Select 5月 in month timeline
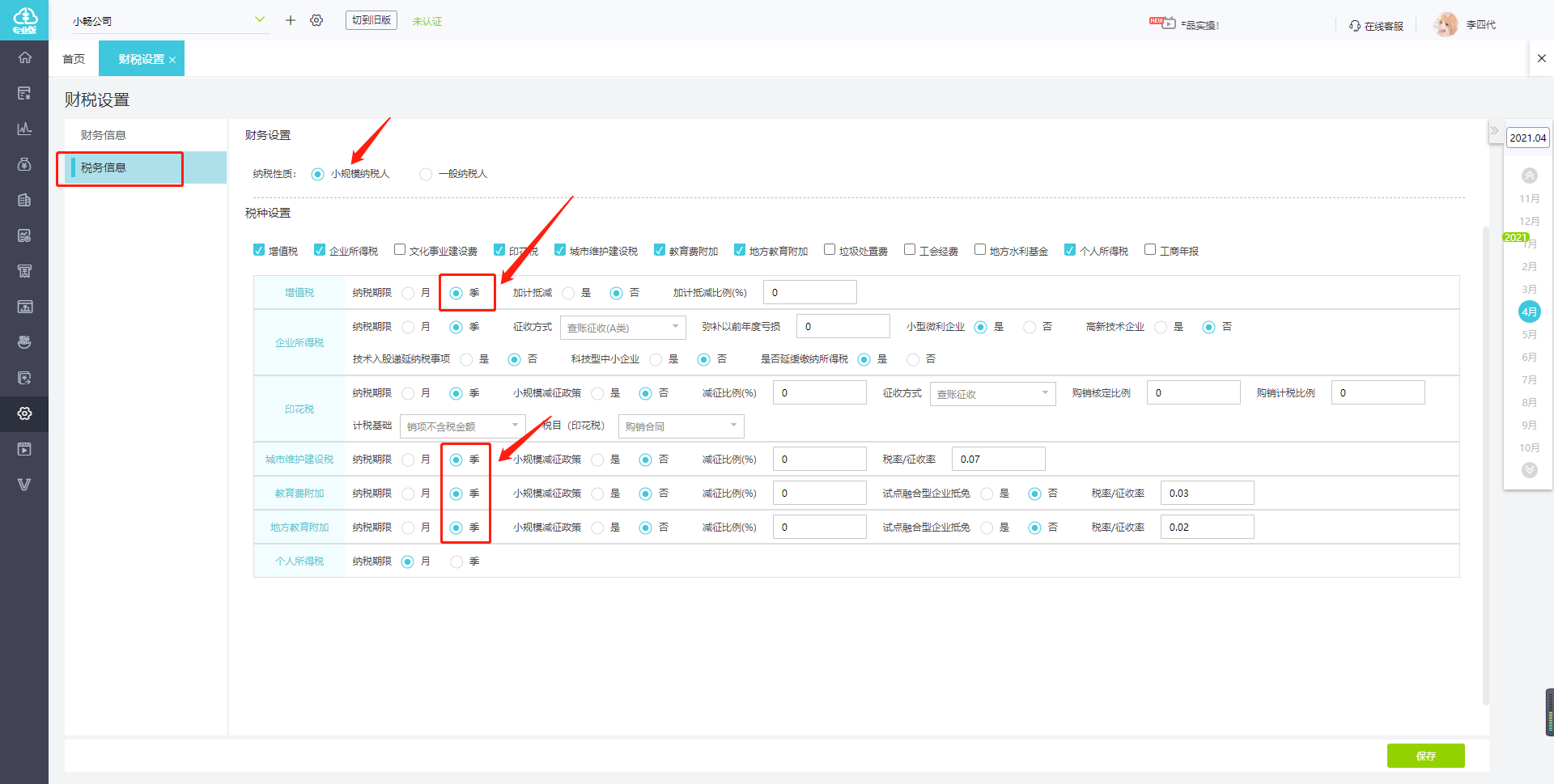 pos(1529,334)
